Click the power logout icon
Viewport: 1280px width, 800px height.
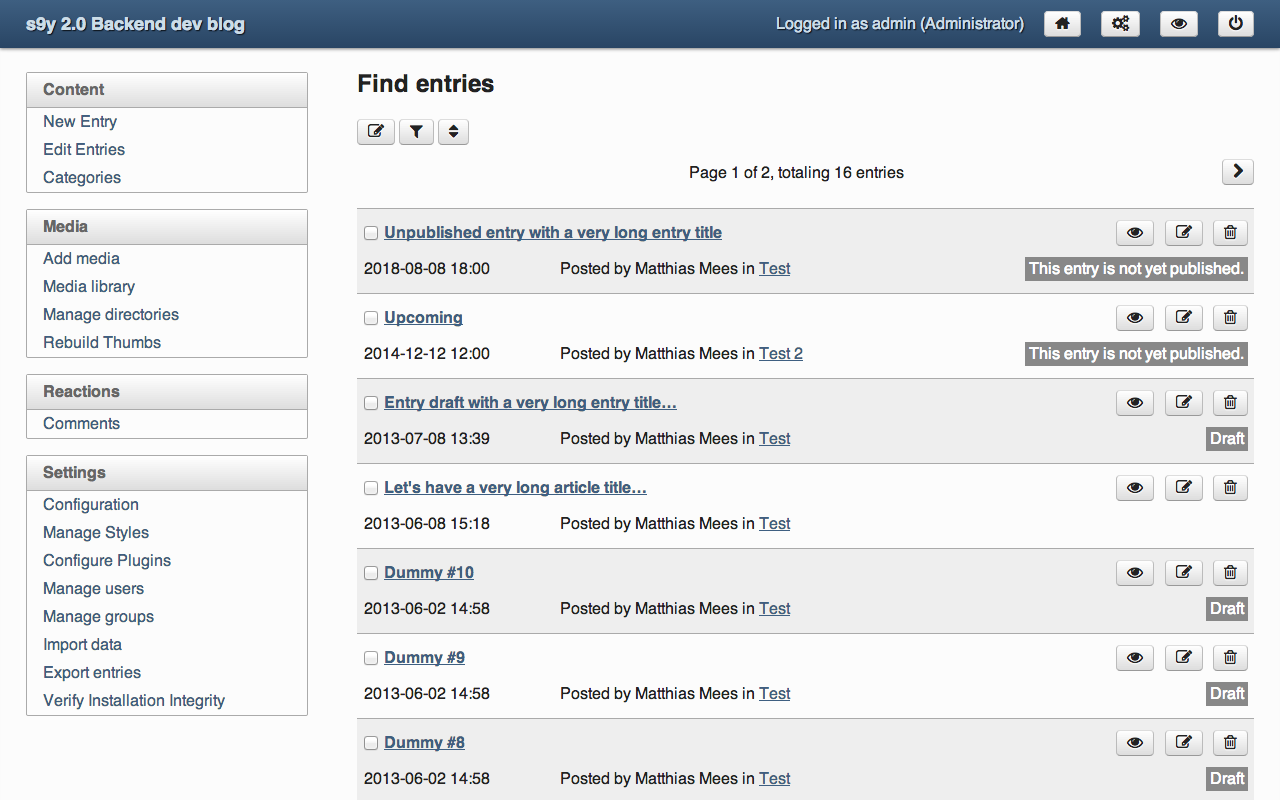click(1236, 24)
